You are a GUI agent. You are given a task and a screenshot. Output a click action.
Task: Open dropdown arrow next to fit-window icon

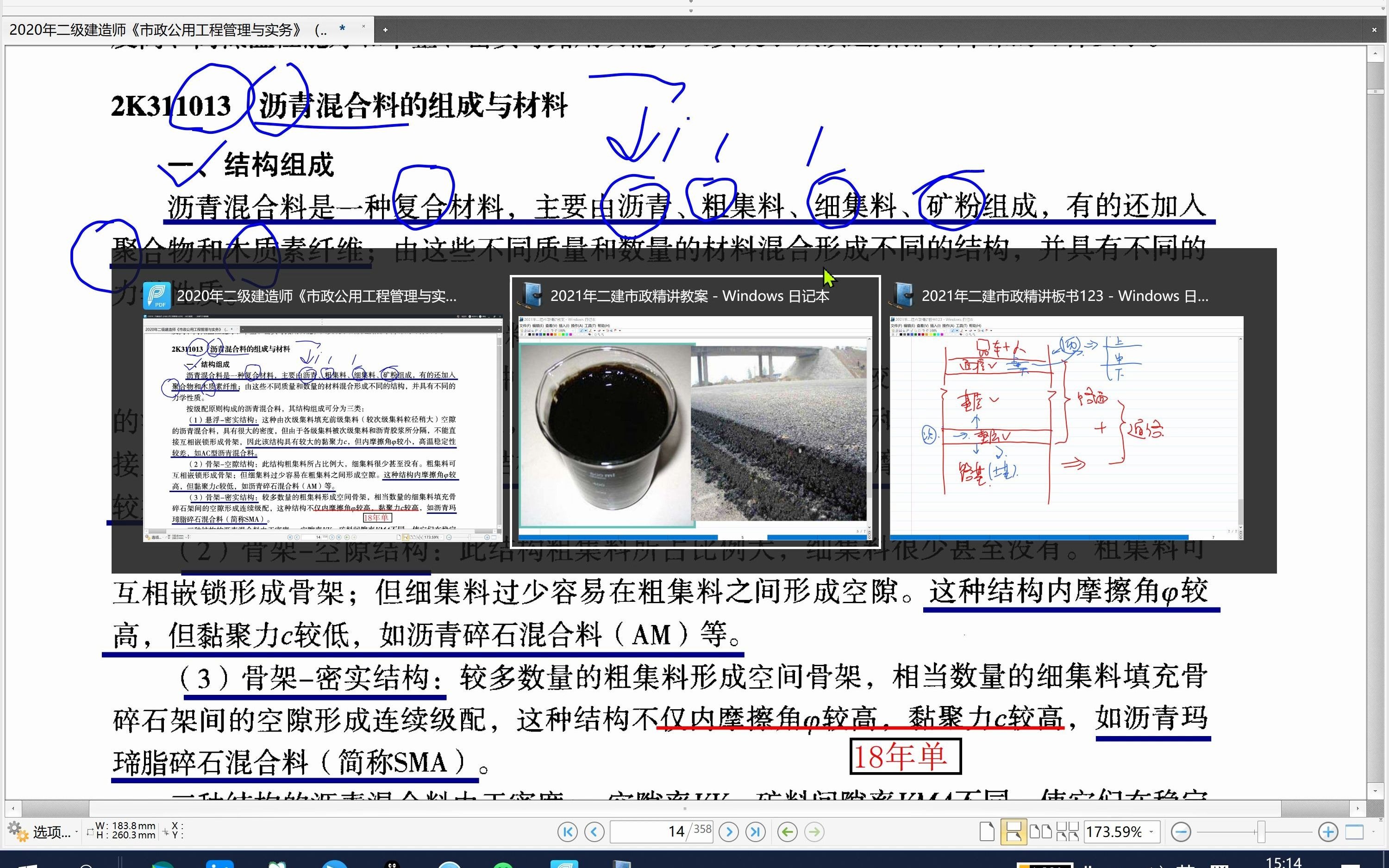[x=1373, y=832]
